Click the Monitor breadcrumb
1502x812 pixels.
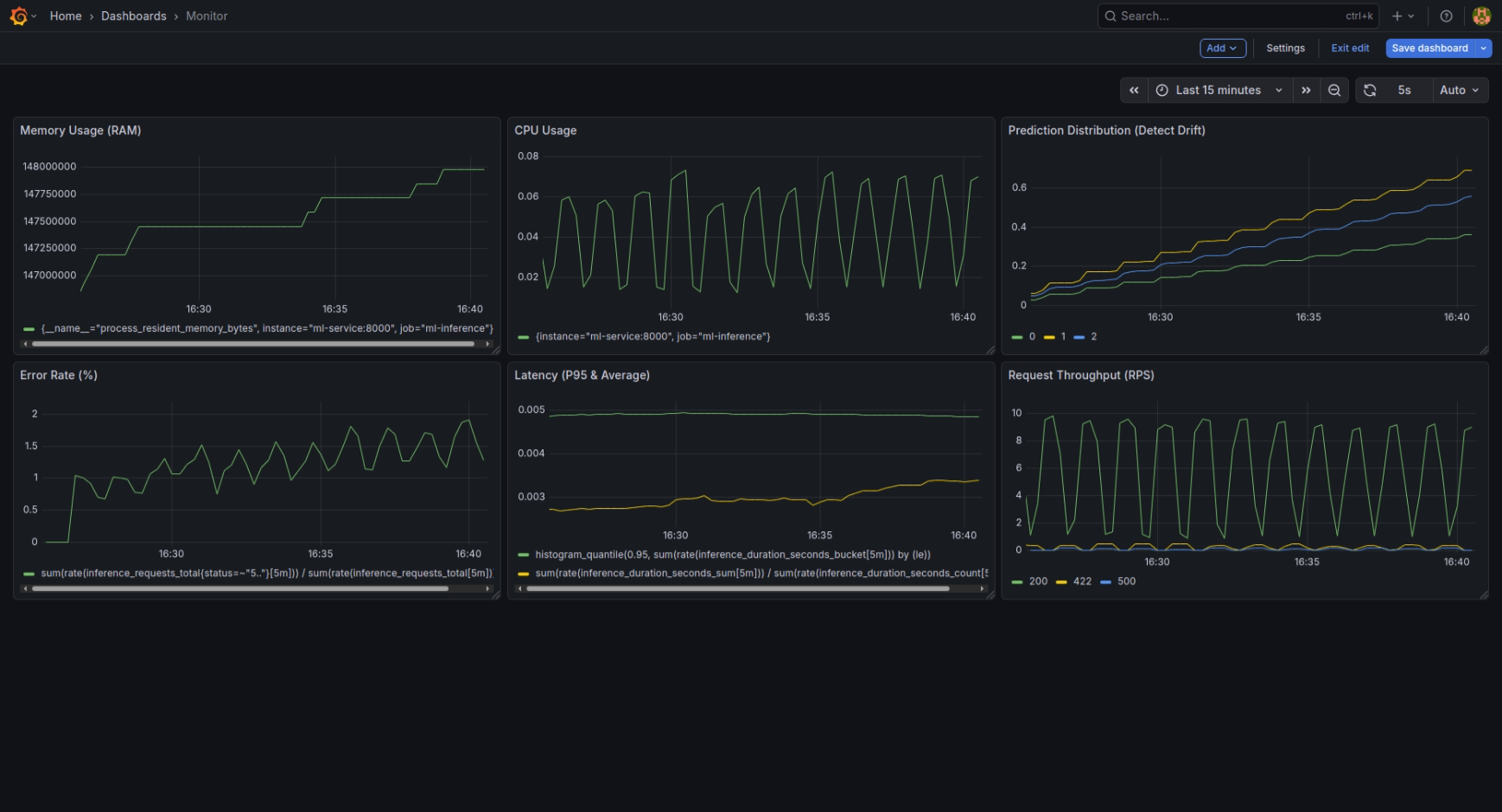point(207,16)
